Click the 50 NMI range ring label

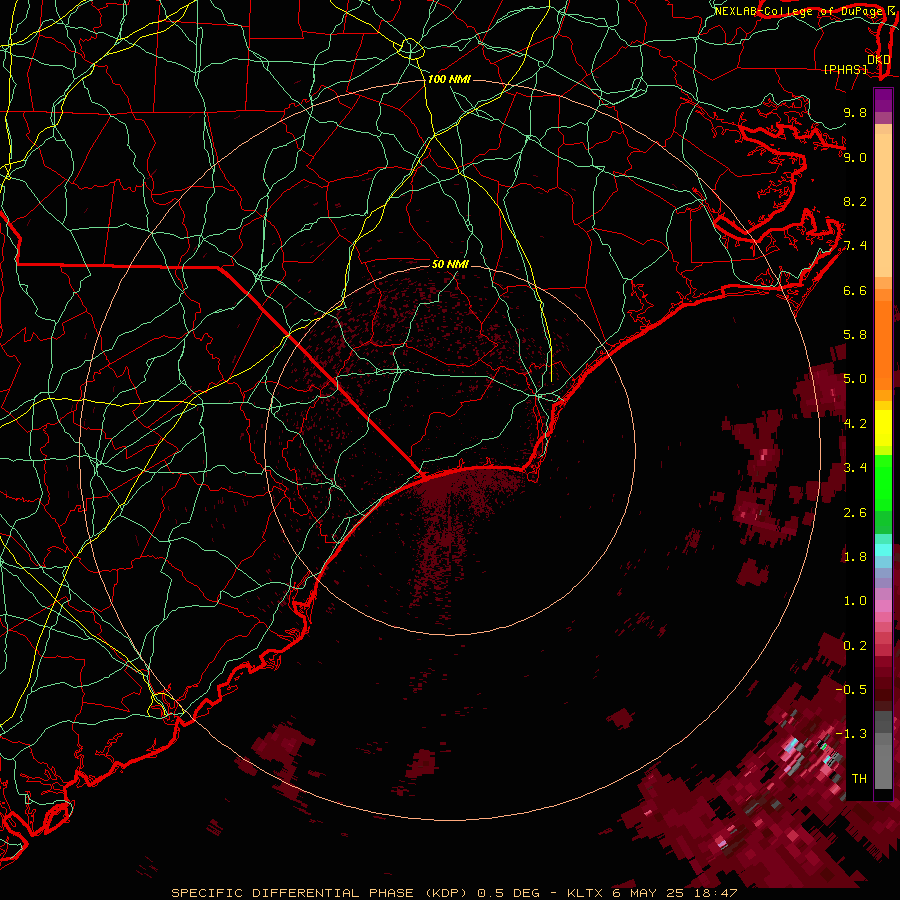450,264
